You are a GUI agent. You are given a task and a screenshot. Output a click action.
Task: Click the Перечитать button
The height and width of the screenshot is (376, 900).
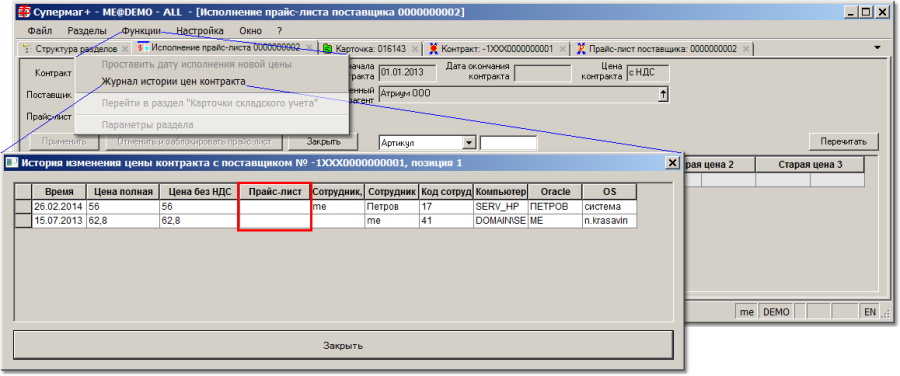click(844, 141)
